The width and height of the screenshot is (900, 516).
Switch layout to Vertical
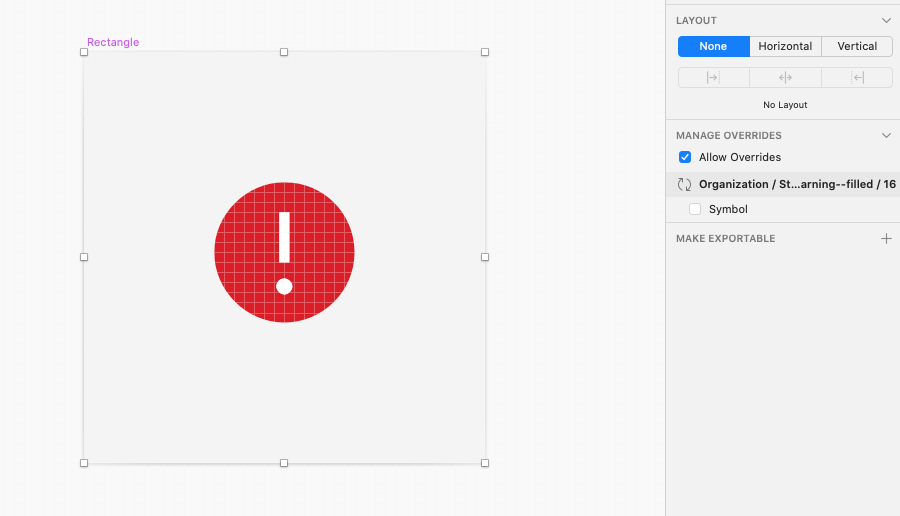(857, 46)
